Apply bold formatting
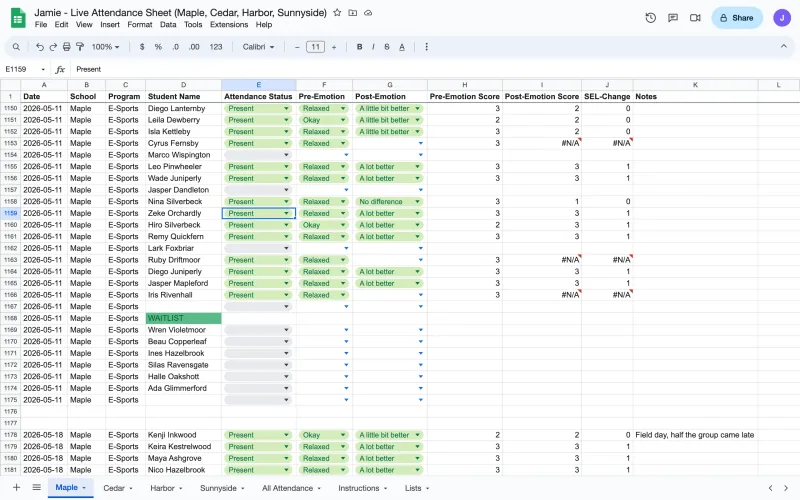Viewport: 800px width, 500px height. (x=359, y=47)
